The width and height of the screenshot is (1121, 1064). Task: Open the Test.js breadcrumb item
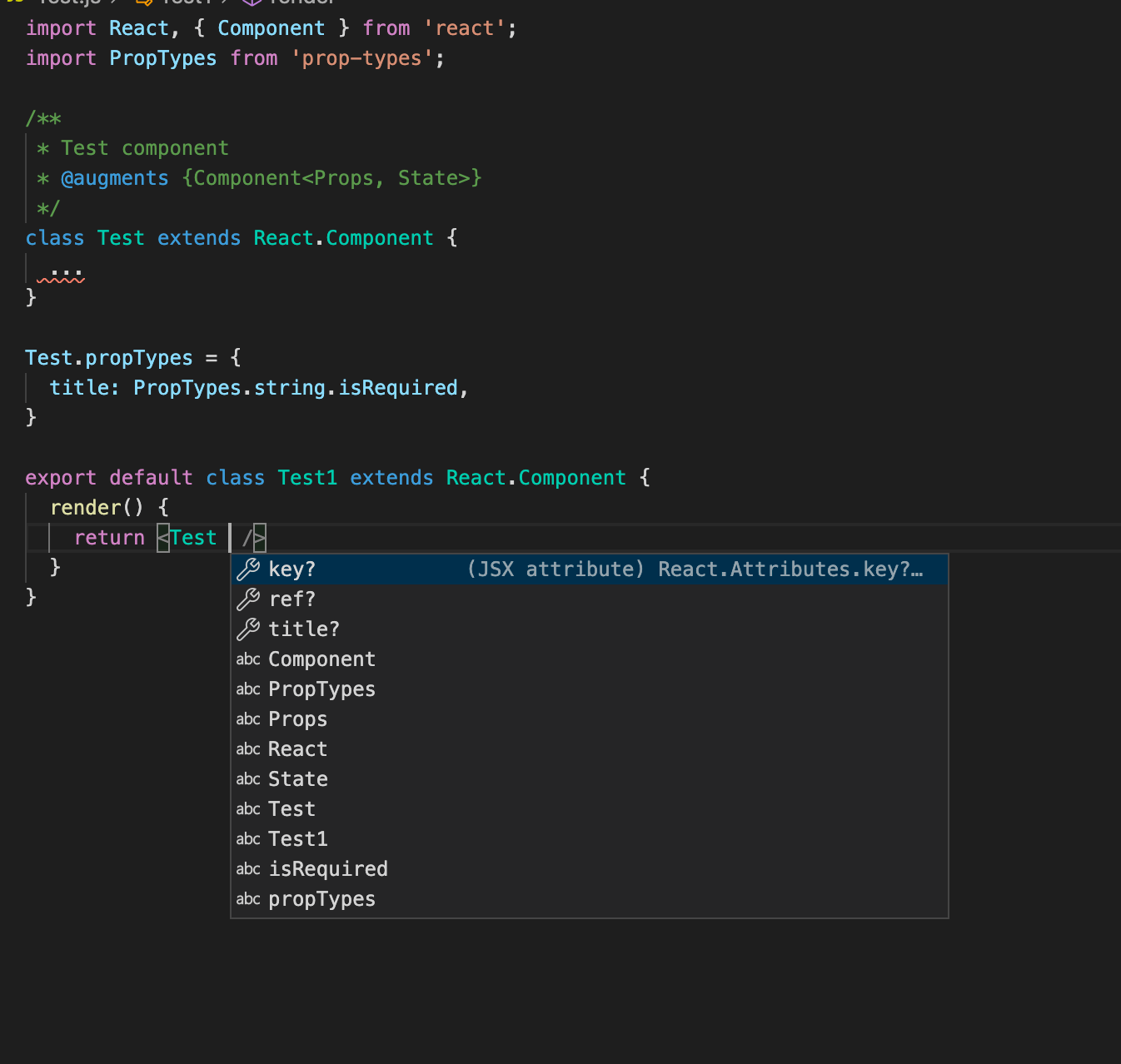click(x=67, y=2)
